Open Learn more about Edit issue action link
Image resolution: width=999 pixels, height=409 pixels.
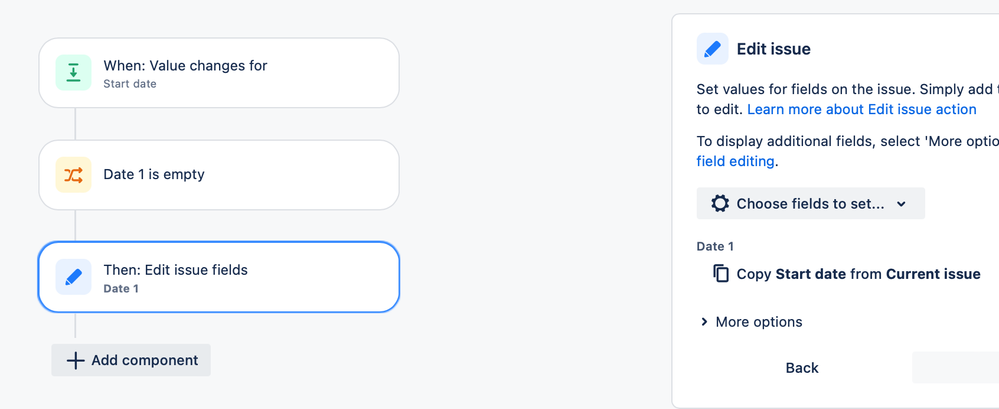[861, 109]
